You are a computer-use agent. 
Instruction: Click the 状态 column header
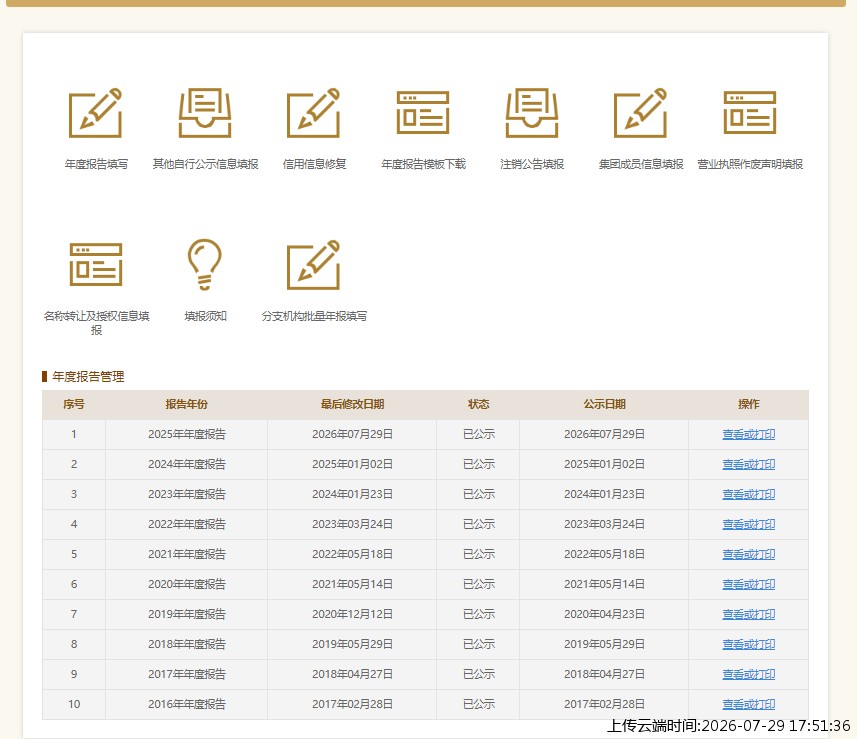478,404
